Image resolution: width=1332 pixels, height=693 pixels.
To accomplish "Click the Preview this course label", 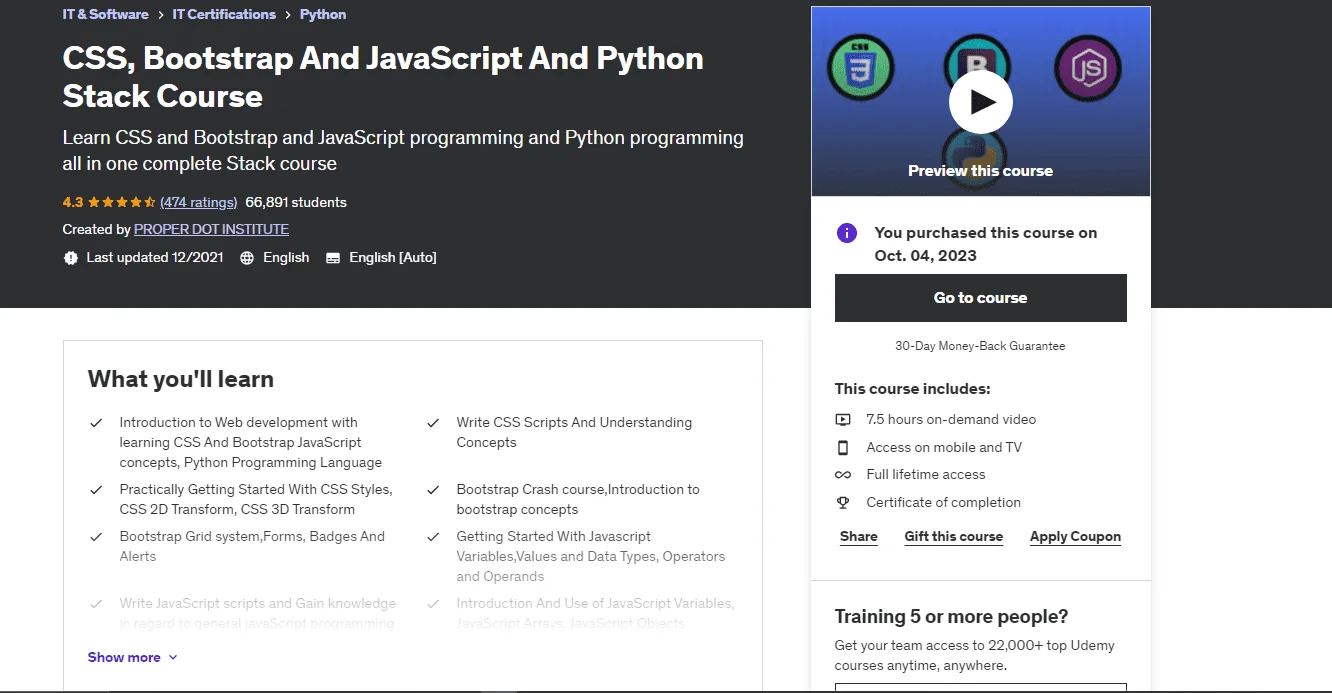I will [980, 171].
